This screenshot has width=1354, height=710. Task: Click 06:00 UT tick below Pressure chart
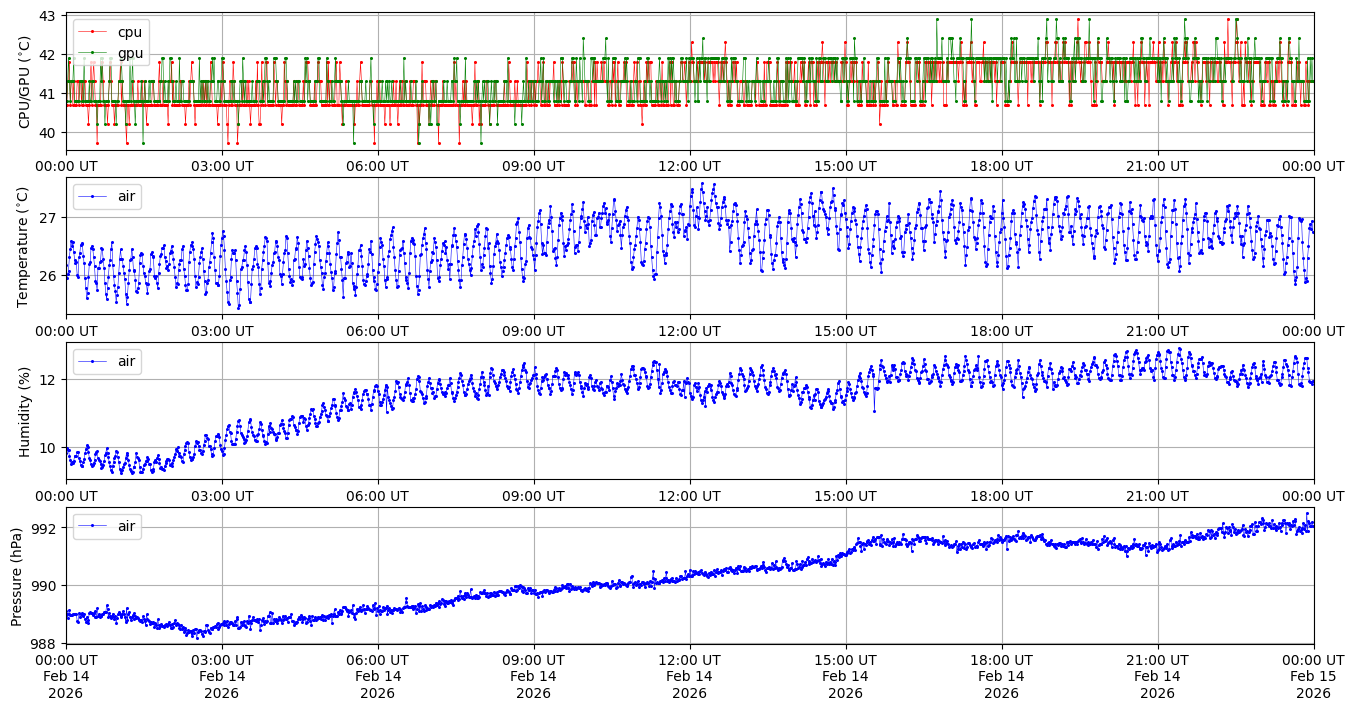pyautogui.click(x=377, y=660)
